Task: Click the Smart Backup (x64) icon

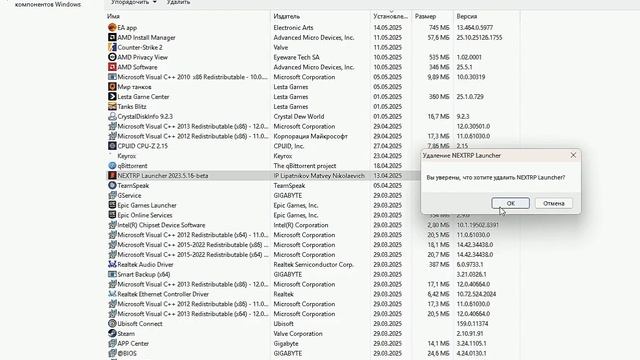Action: [112, 274]
